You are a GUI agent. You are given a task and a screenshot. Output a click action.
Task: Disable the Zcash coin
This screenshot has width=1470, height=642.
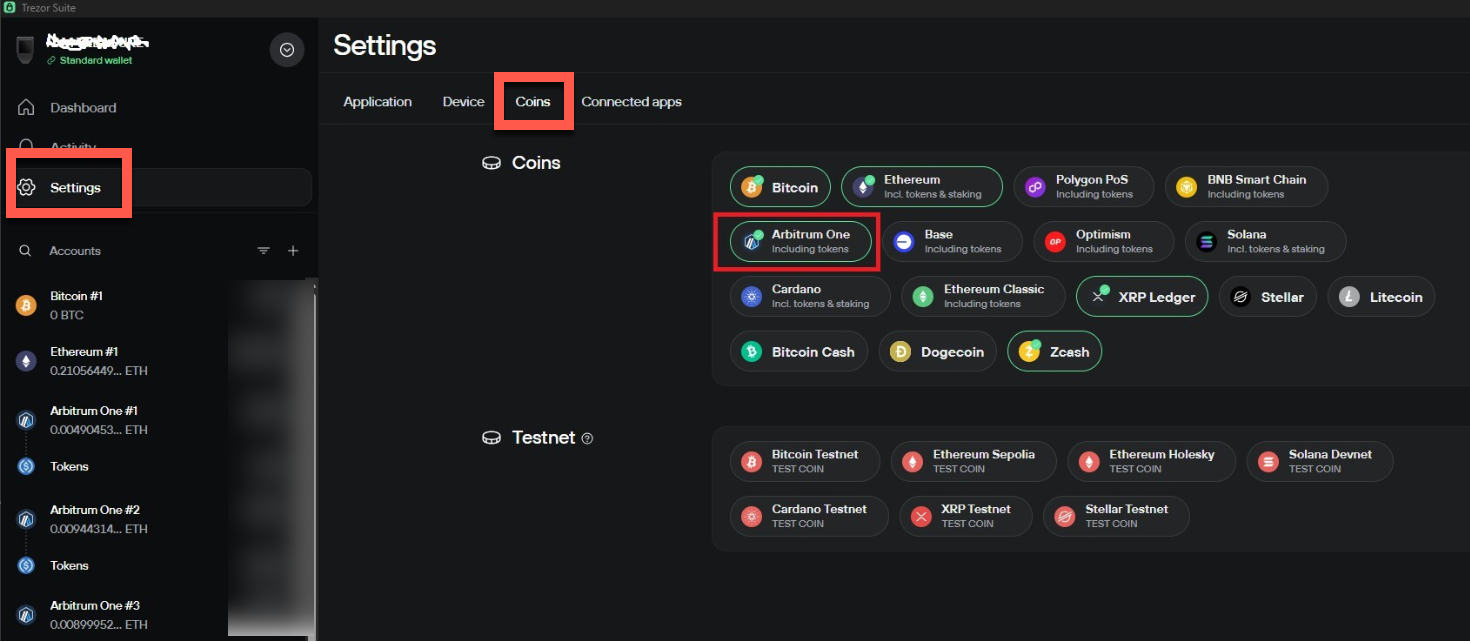(1055, 351)
